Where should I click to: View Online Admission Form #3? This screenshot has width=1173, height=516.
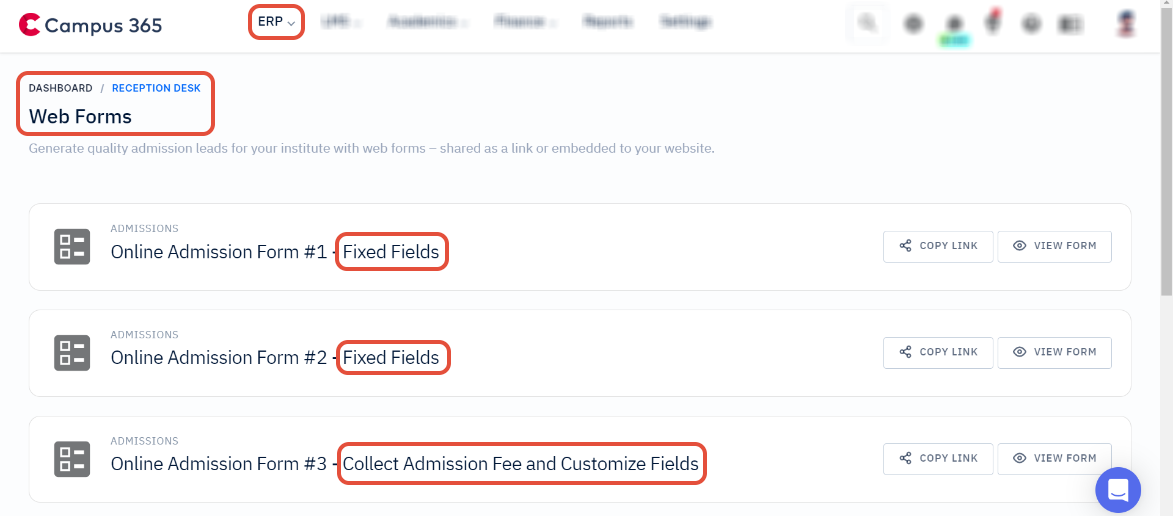point(1054,458)
